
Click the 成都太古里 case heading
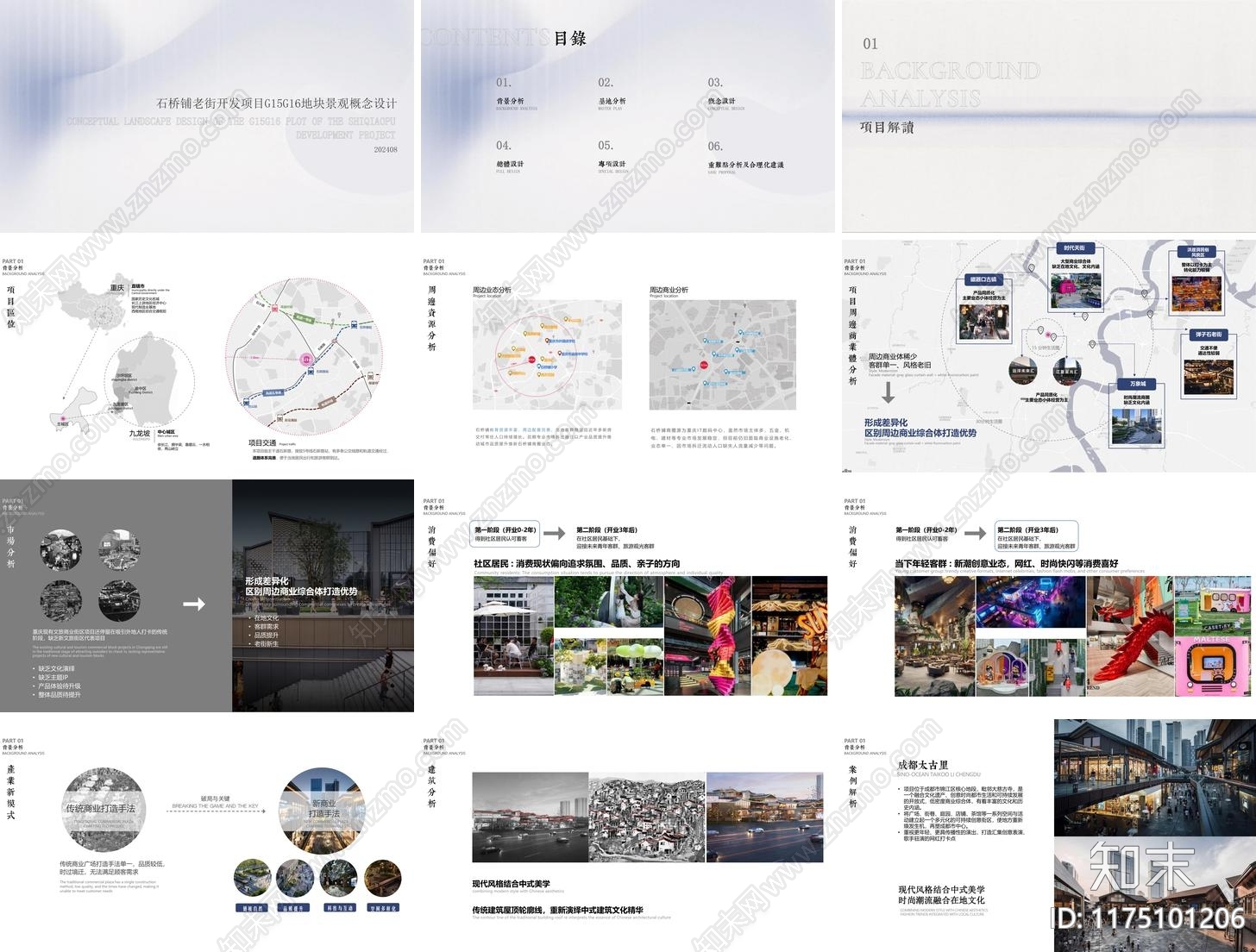[923, 765]
